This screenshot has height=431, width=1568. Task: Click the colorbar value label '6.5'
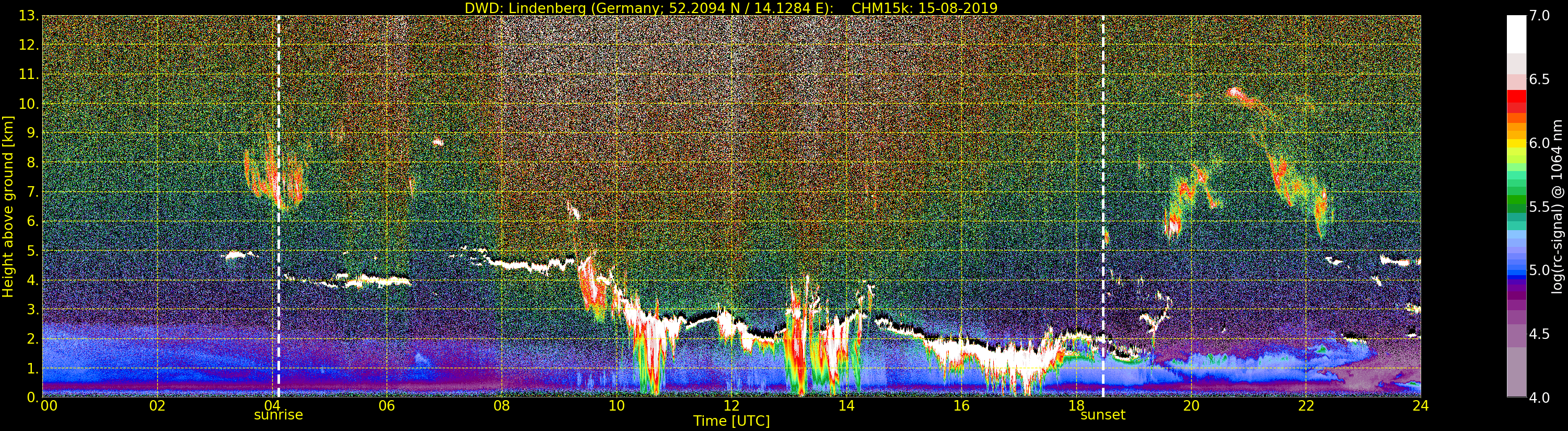tap(1539, 80)
